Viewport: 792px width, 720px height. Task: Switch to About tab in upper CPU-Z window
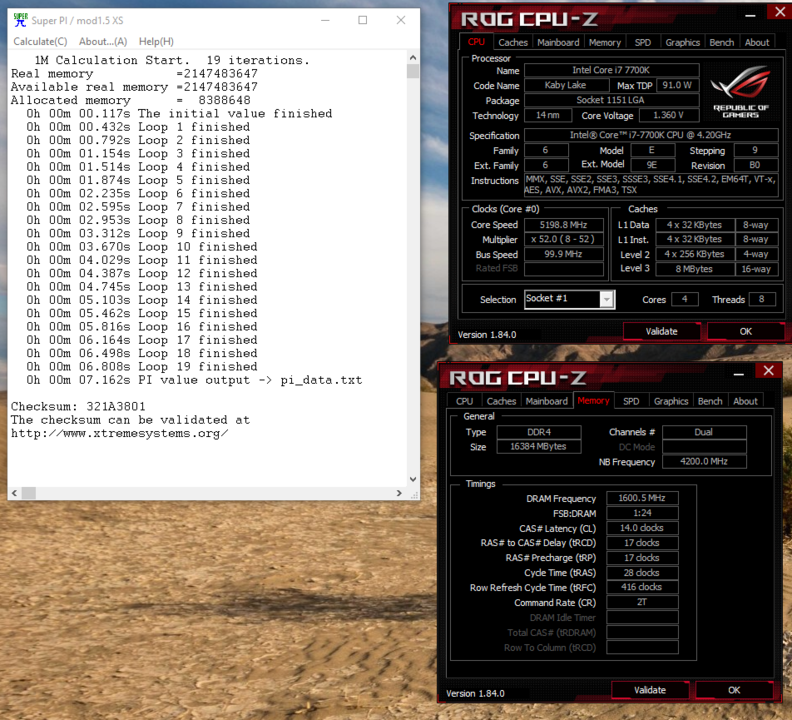(757, 42)
